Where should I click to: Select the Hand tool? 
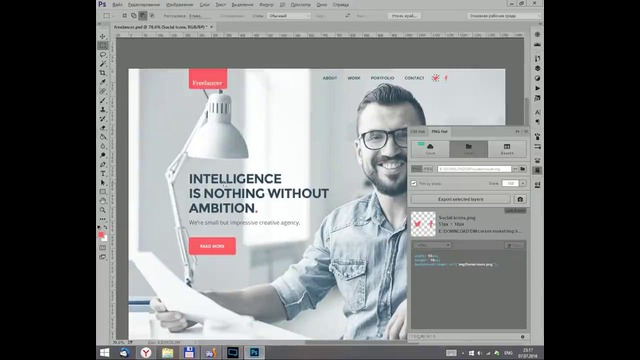coord(103,201)
